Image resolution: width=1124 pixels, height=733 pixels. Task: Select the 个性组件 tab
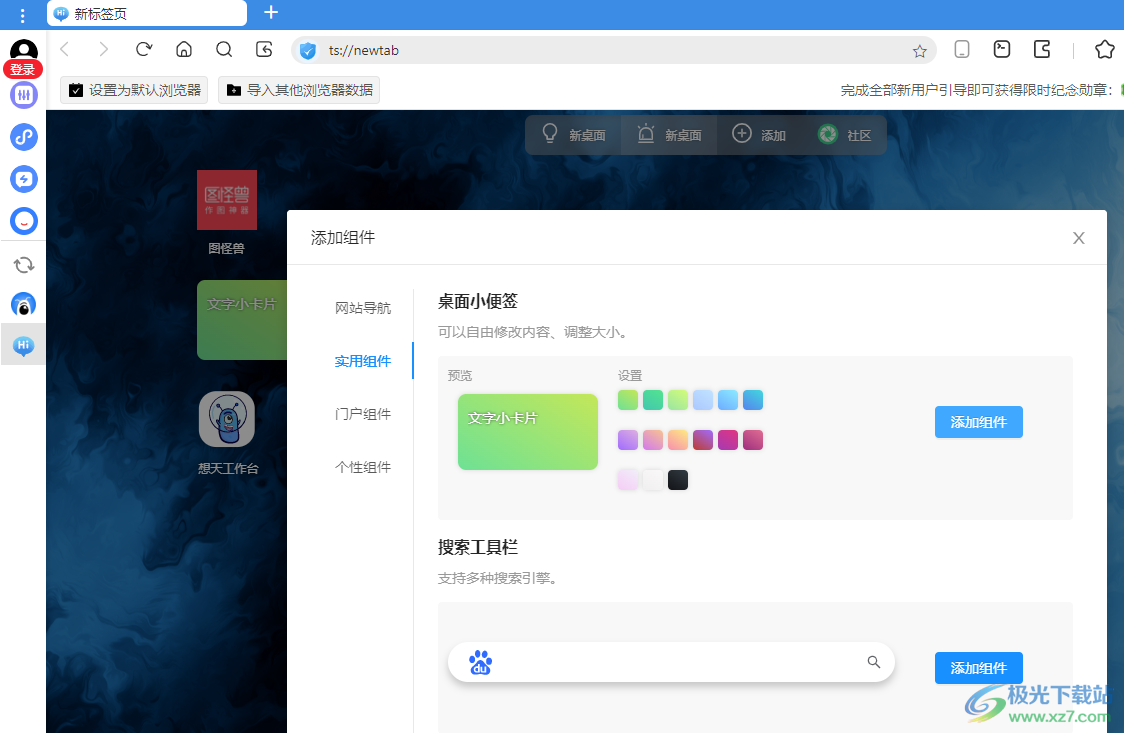pyautogui.click(x=363, y=466)
